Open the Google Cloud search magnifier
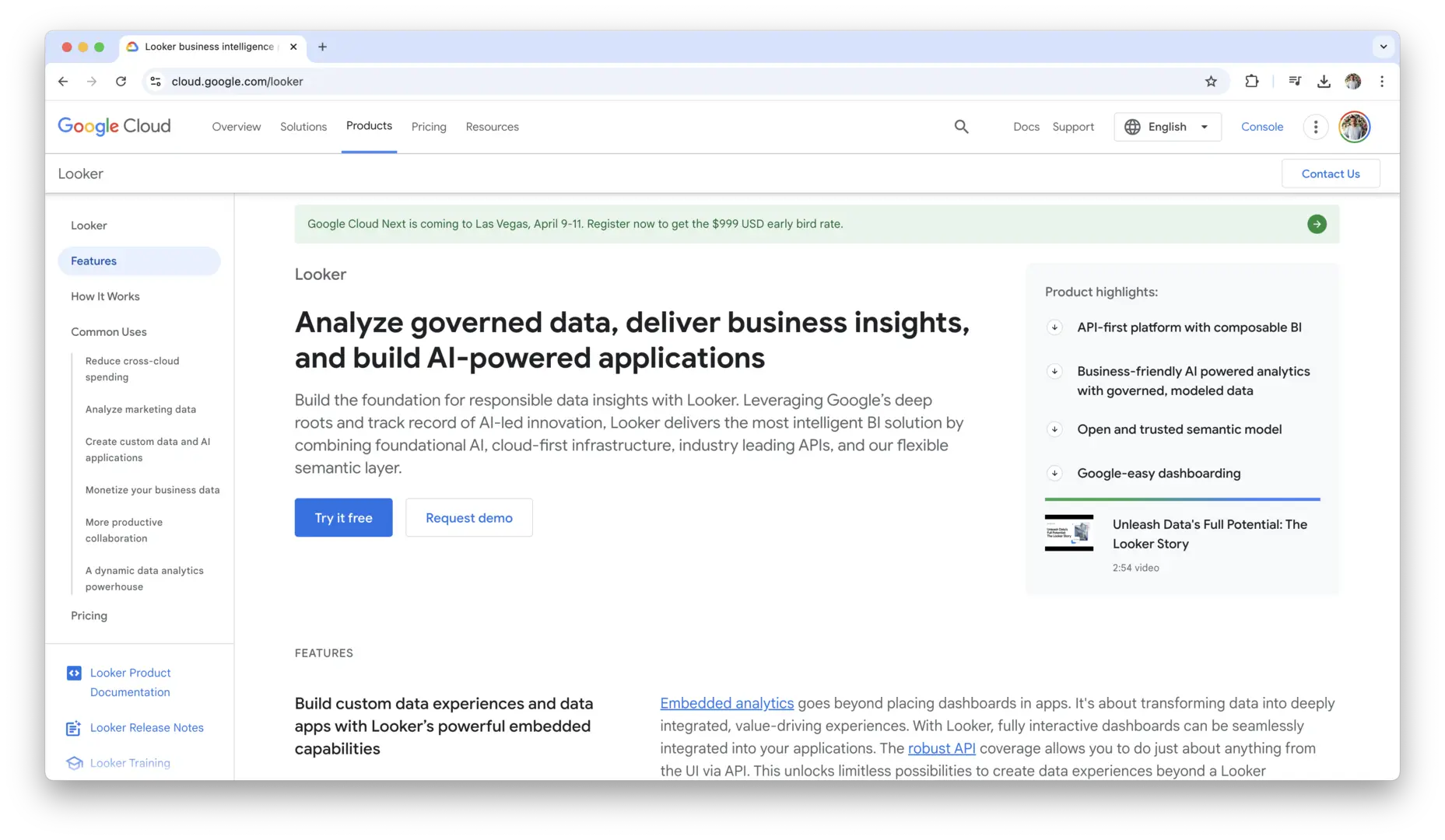Screen dimensions: 1445x840 coord(962,127)
